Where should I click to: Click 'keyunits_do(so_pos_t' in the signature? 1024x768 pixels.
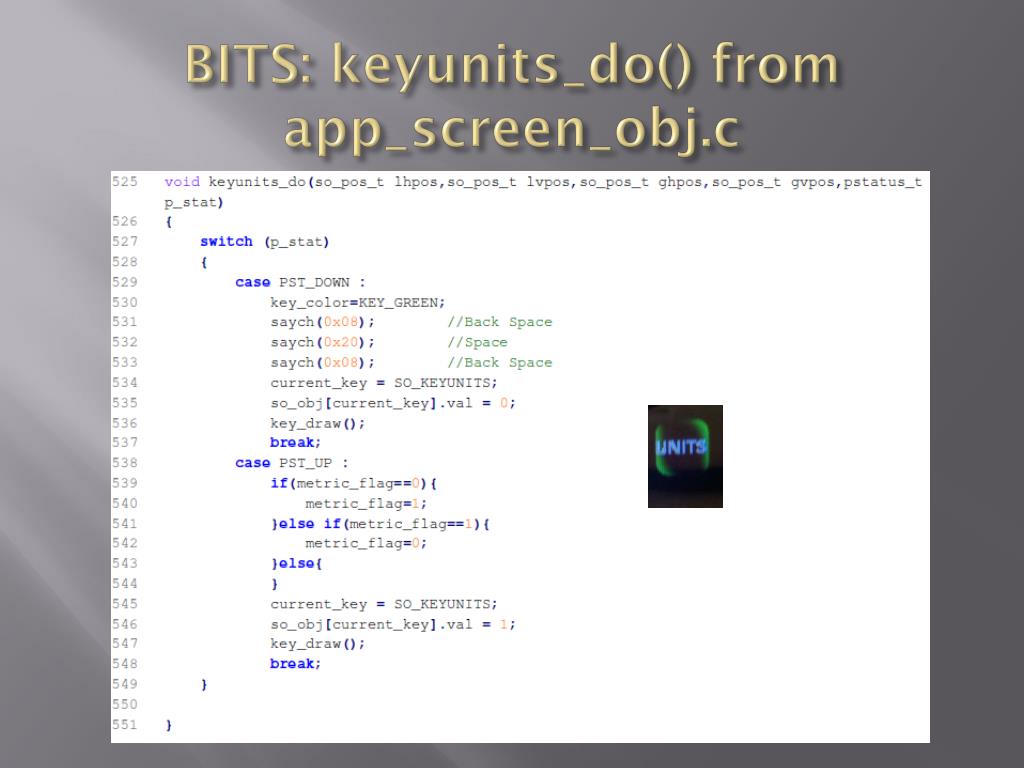click(x=296, y=182)
